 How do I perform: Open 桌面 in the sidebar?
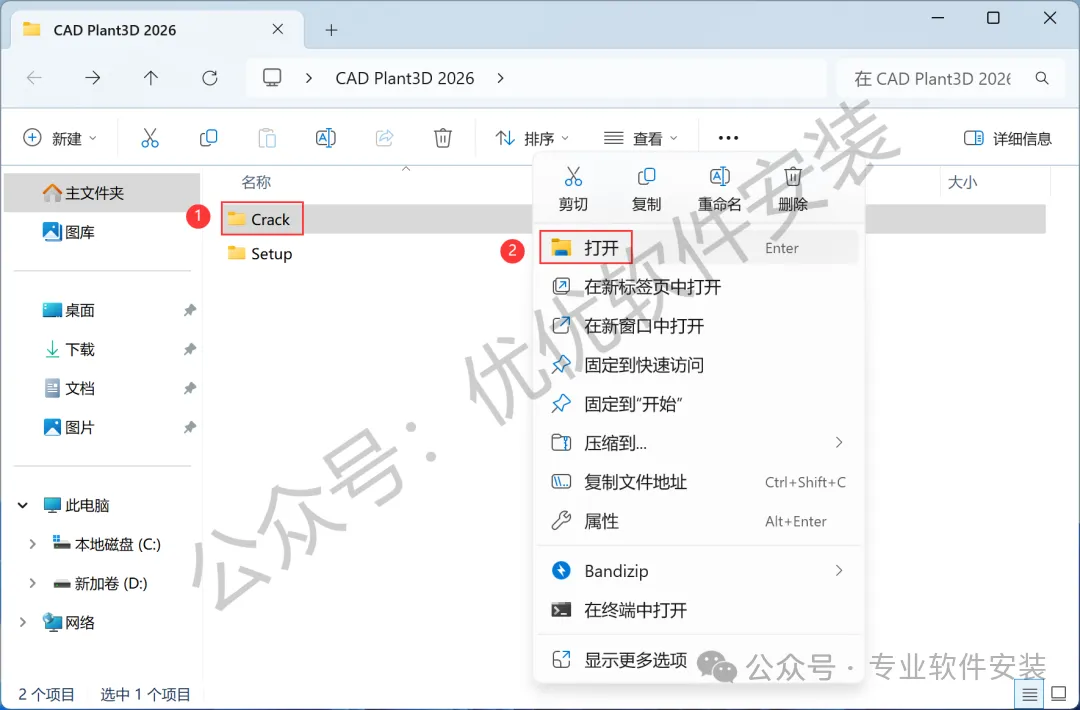click(x=102, y=311)
